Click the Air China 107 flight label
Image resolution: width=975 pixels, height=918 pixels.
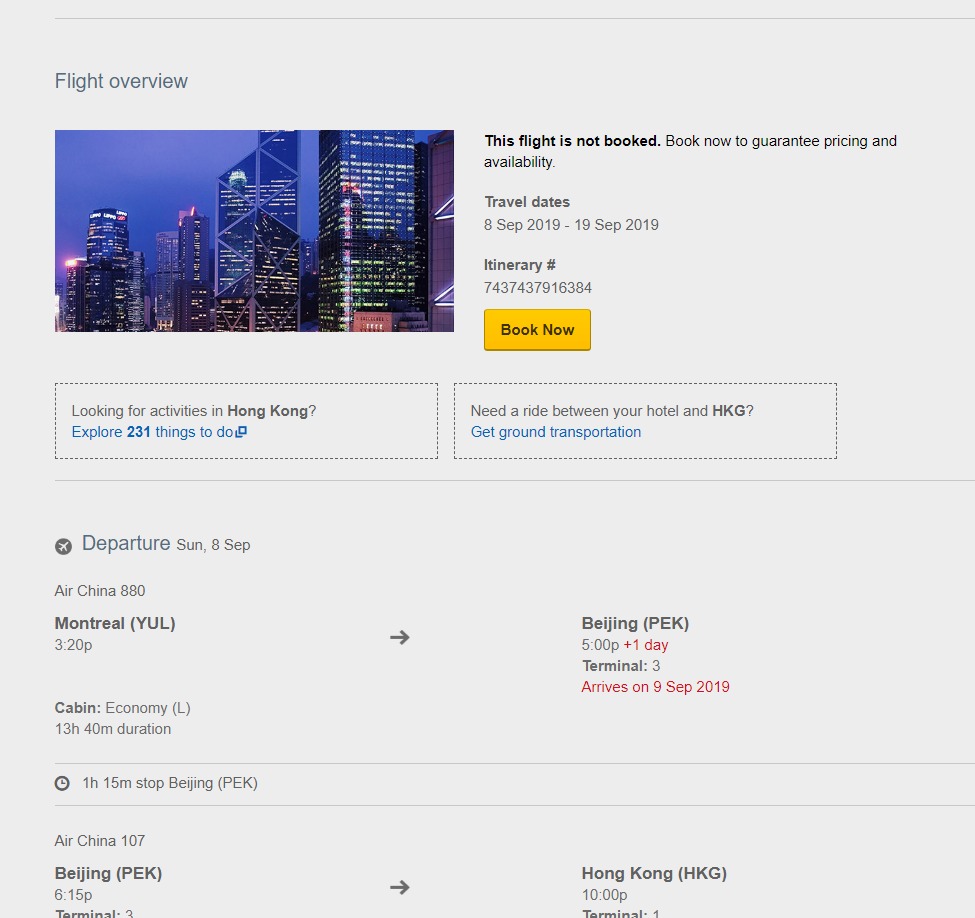pos(99,841)
